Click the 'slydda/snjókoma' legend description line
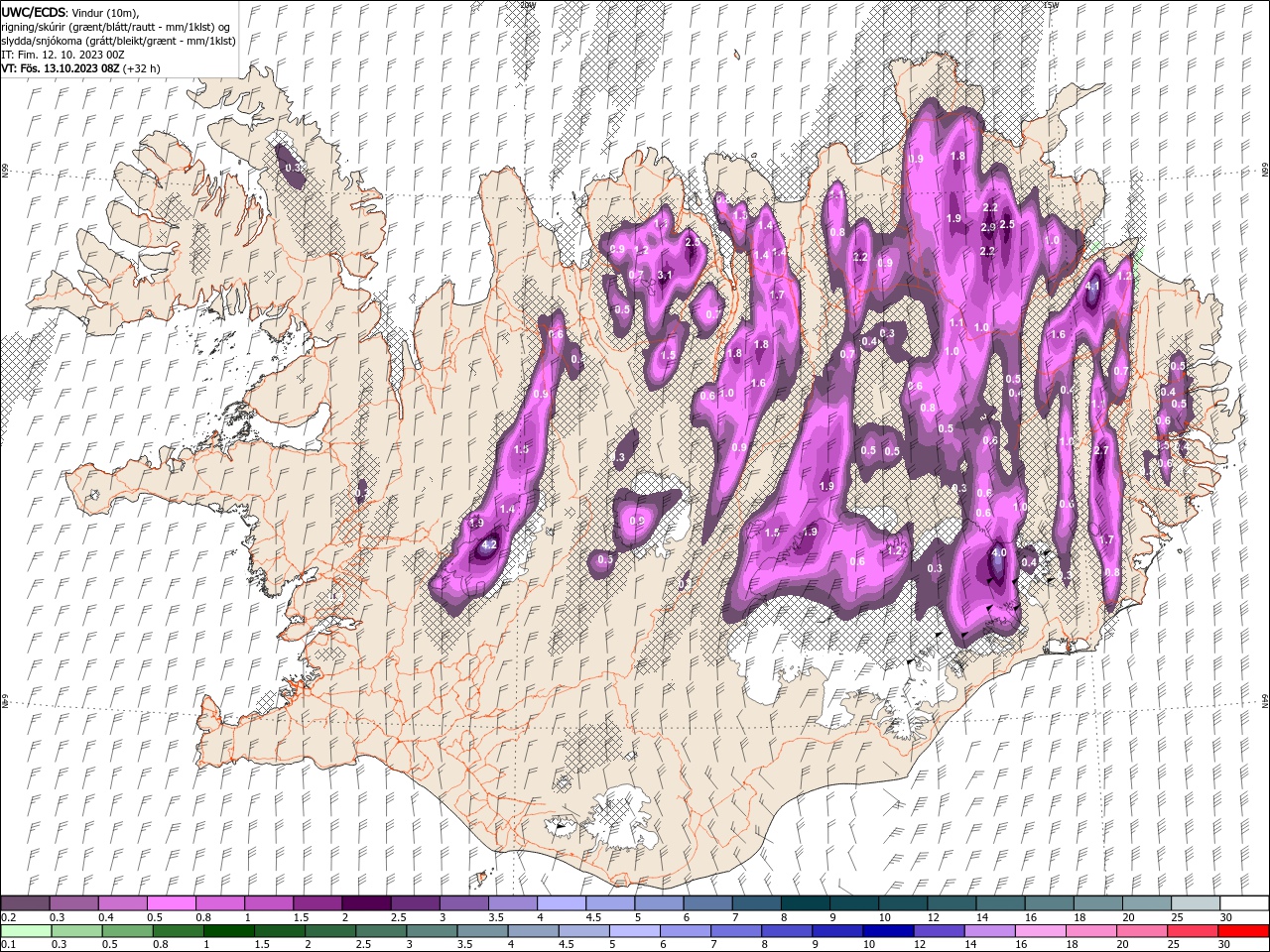 119,41
